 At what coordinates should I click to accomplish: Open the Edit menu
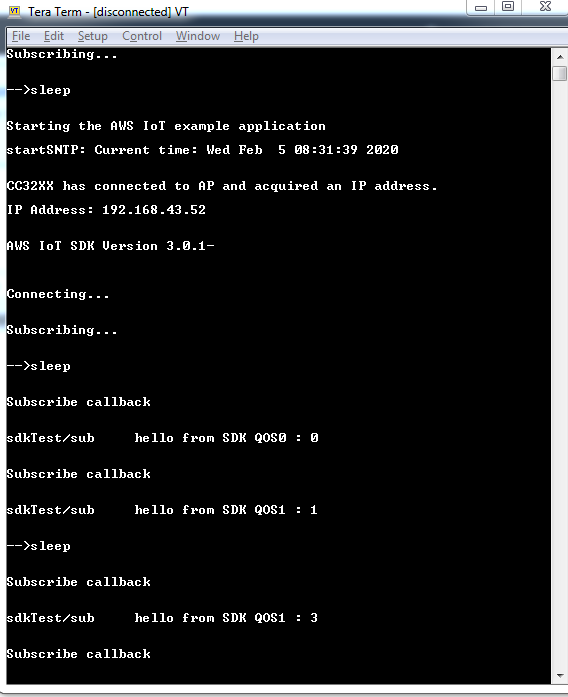[54, 36]
